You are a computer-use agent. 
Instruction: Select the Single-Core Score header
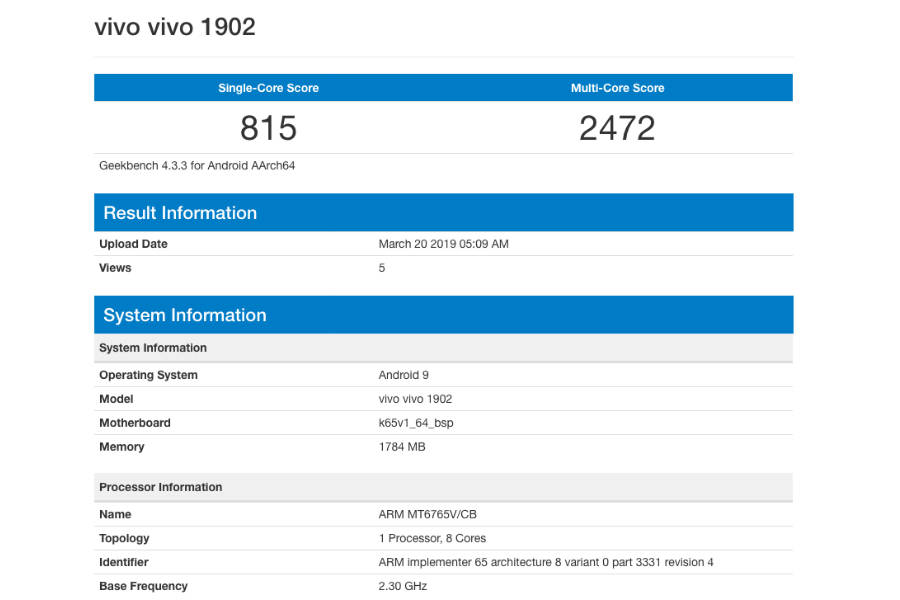click(x=268, y=88)
